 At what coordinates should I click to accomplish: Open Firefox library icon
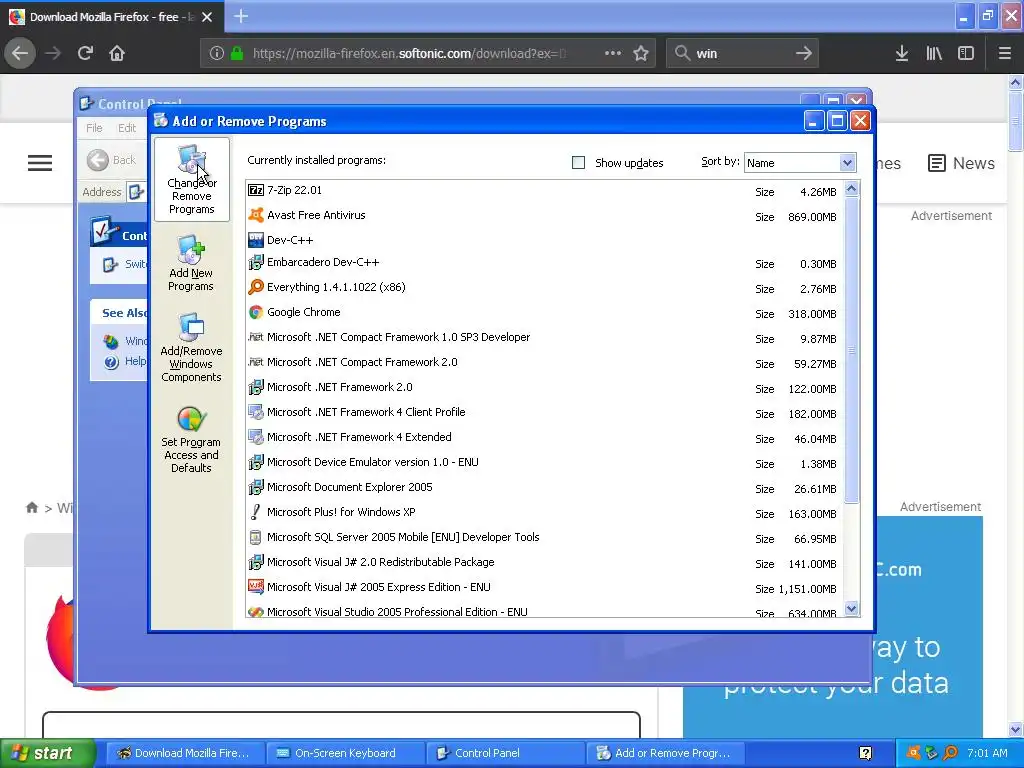coord(934,54)
